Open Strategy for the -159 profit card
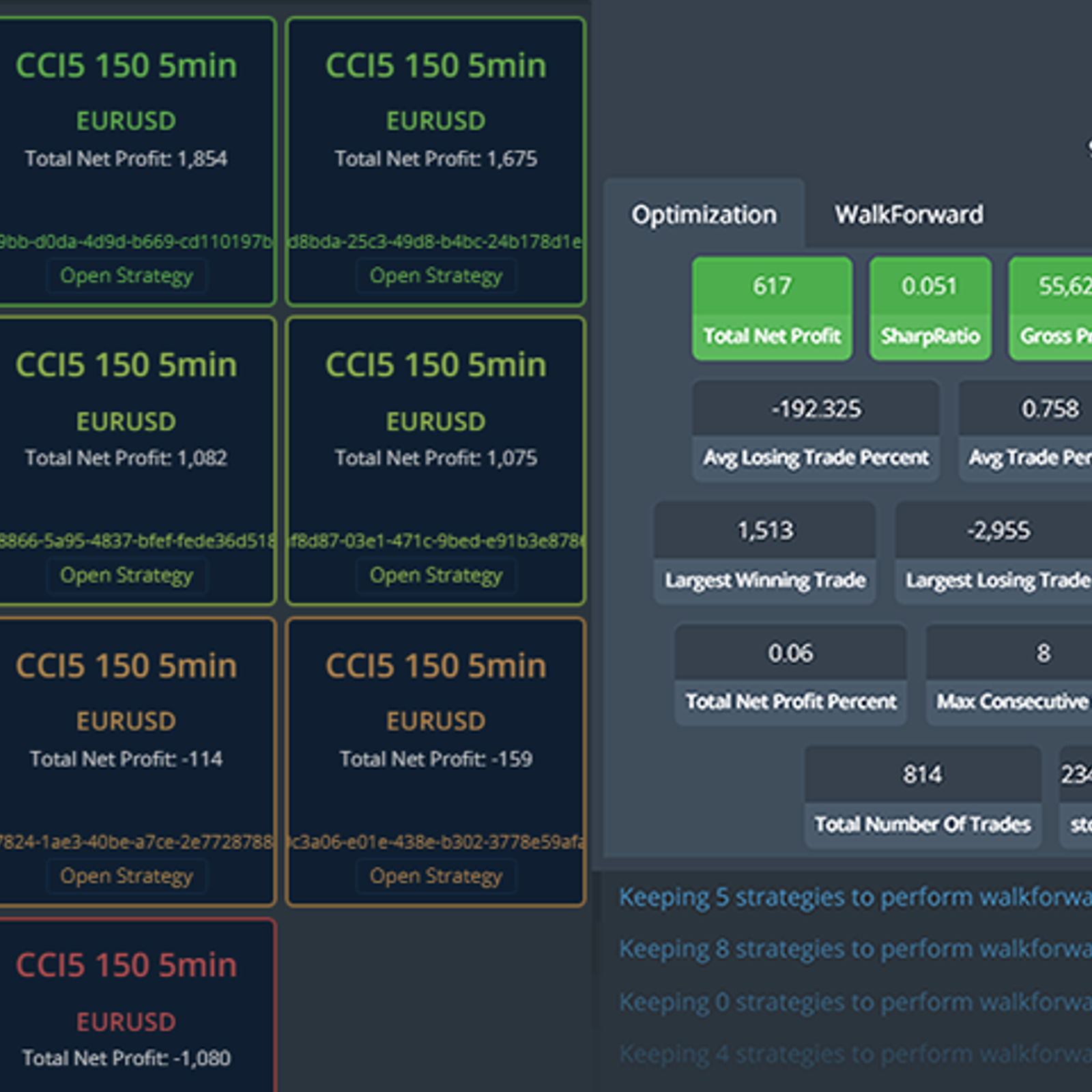The height and width of the screenshot is (1092, 1092). pyautogui.click(x=436, y=876)
